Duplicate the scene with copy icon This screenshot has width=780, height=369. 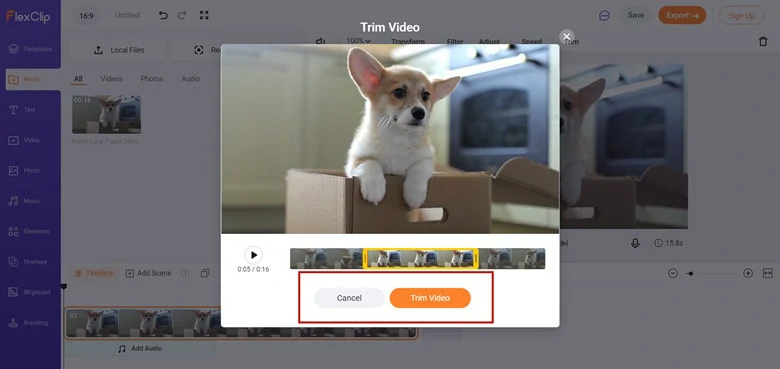[x=204, y=273]
